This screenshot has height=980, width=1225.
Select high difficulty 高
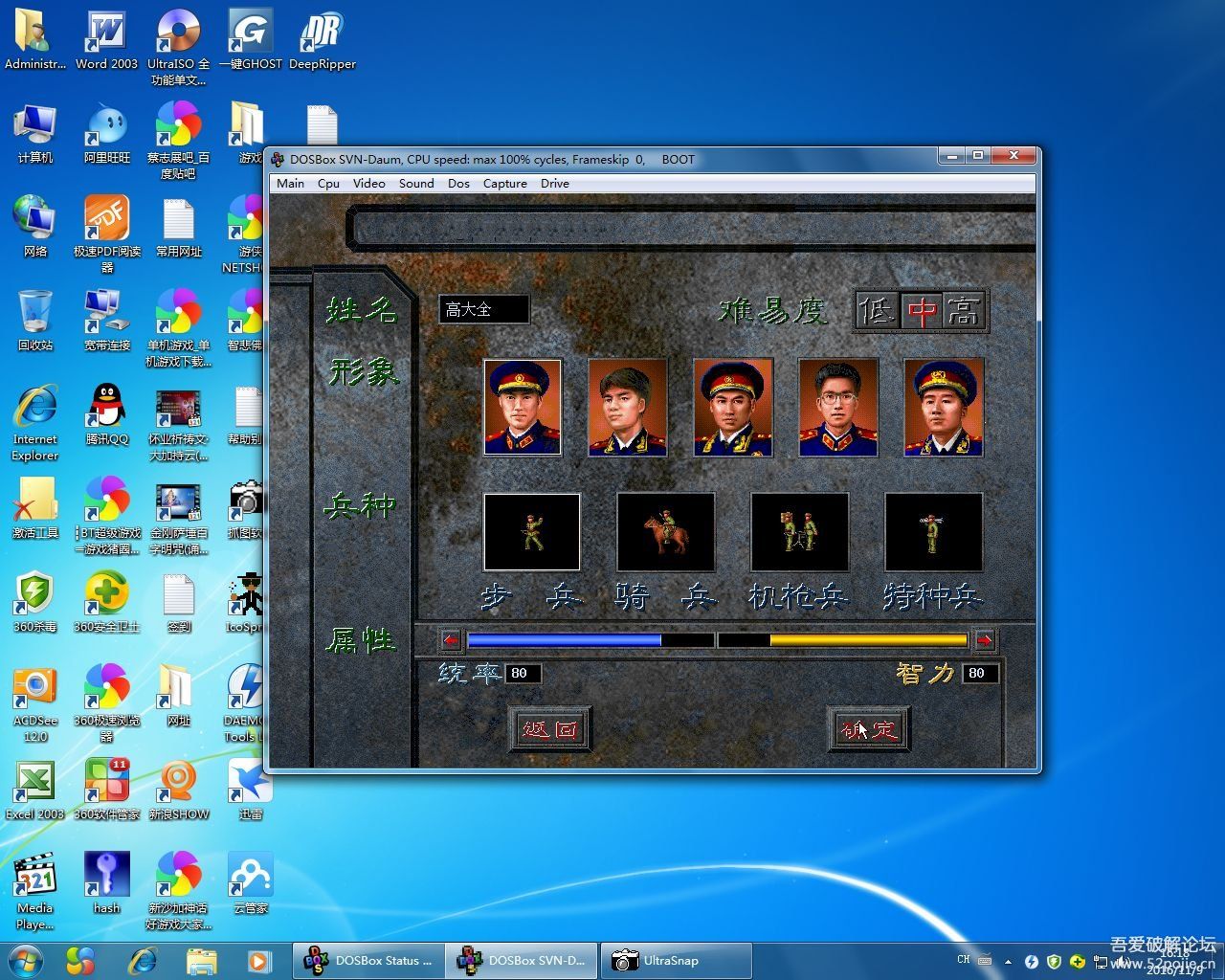point(964,311)
